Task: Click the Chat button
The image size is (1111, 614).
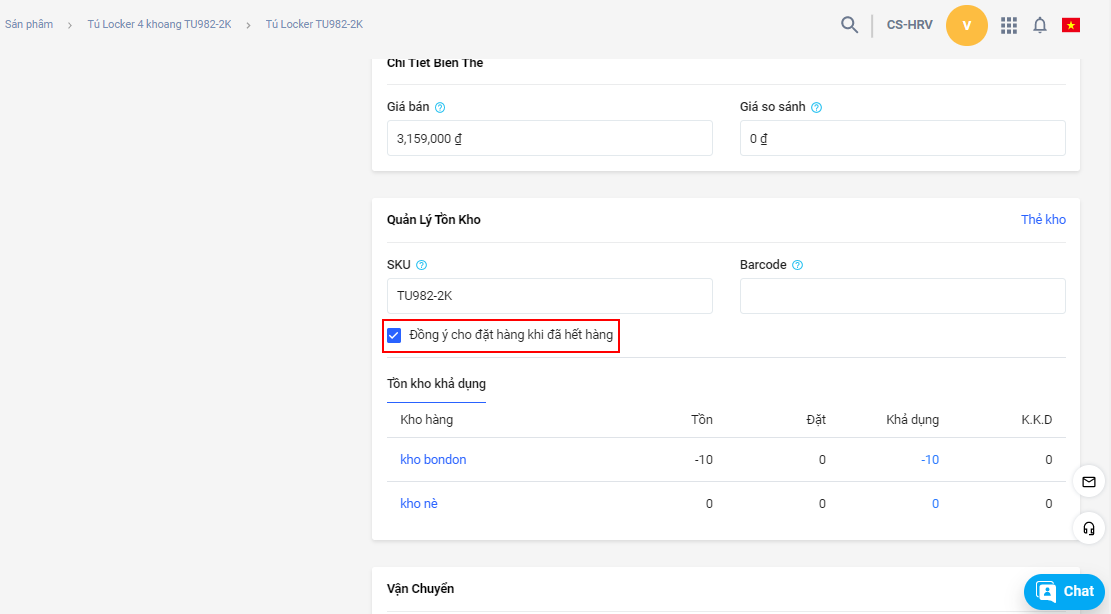Action: pos(1064,591)
